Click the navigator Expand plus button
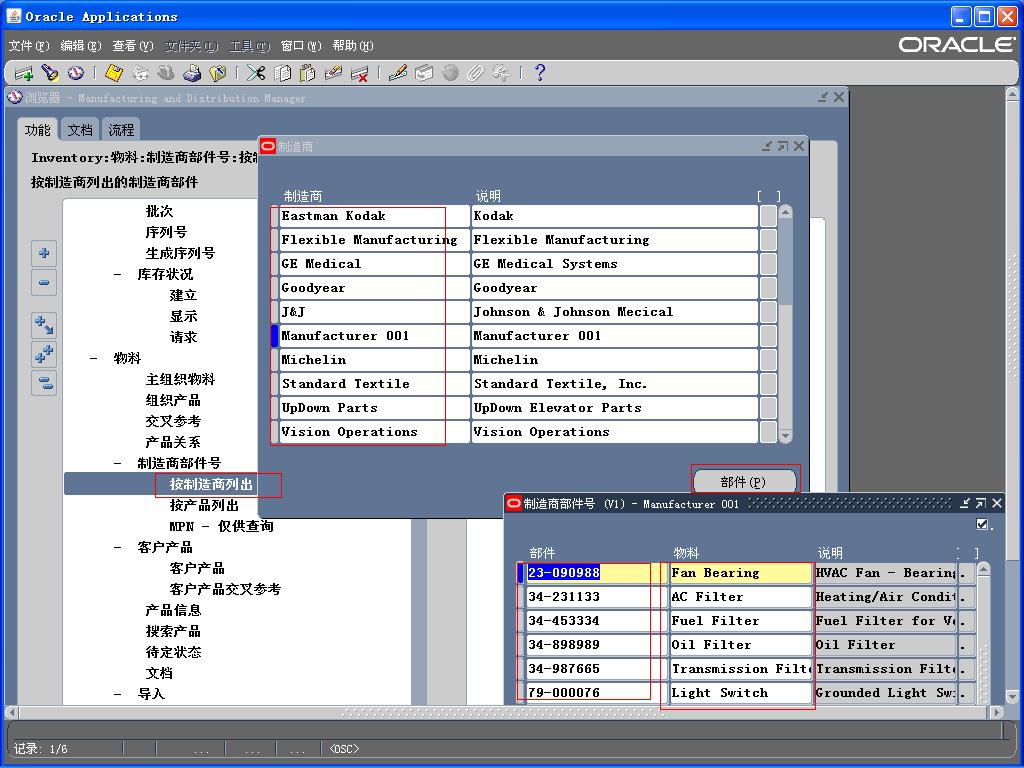Screen dimensions: 1024x768 (x=44, y=253)
